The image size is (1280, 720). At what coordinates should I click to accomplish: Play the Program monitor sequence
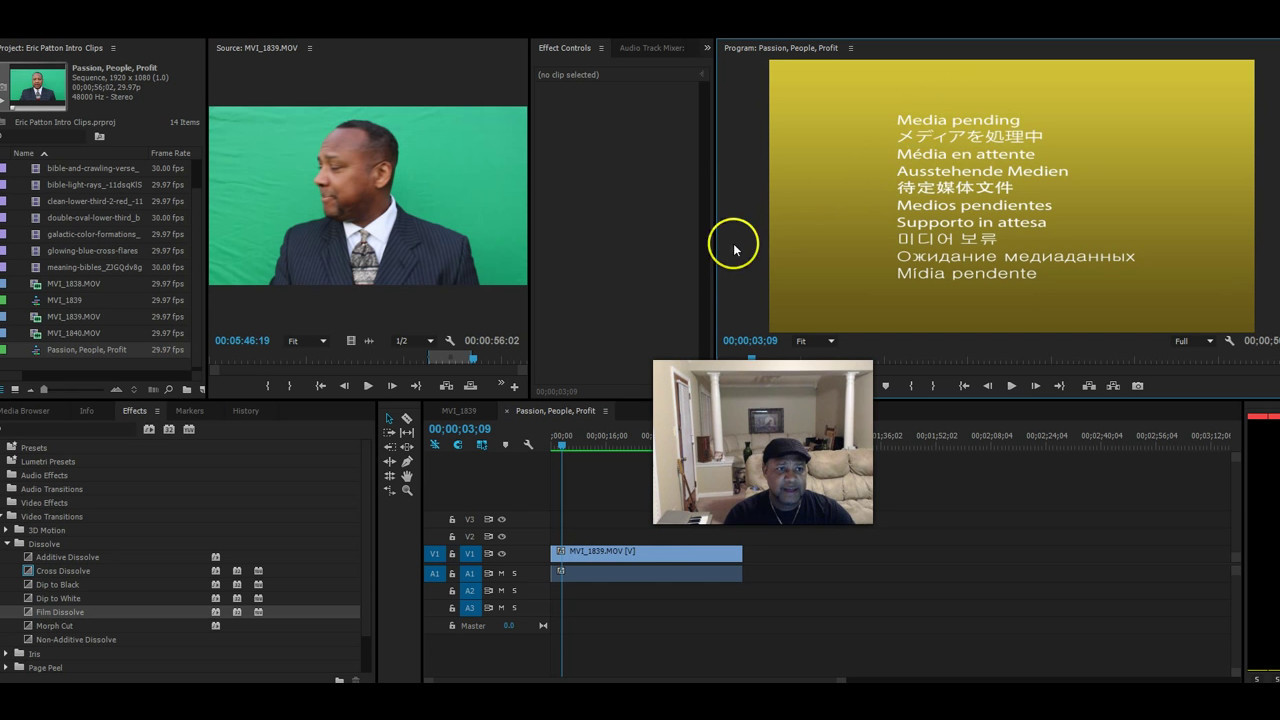click(1011, 386)
